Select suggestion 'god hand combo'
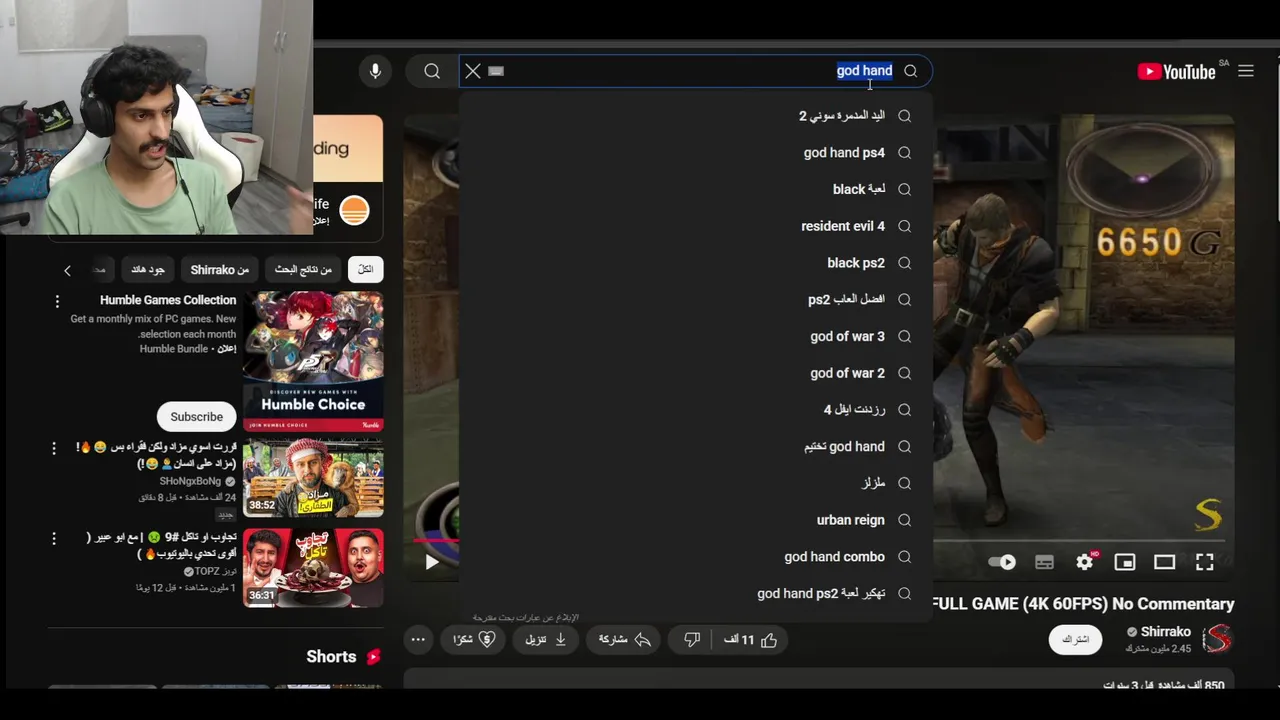Screen dimensions: 1280x720 point(695,557)
